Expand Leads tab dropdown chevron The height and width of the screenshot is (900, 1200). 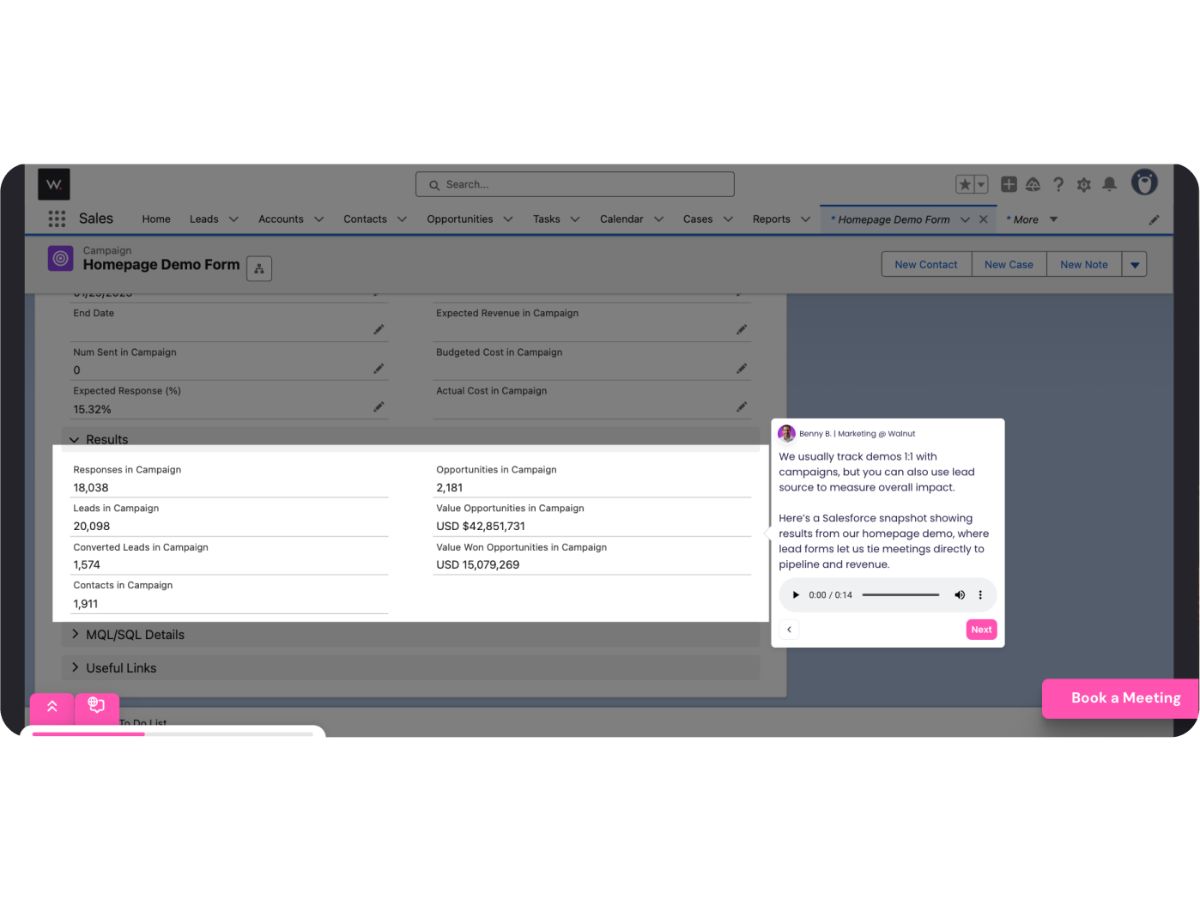234,219
